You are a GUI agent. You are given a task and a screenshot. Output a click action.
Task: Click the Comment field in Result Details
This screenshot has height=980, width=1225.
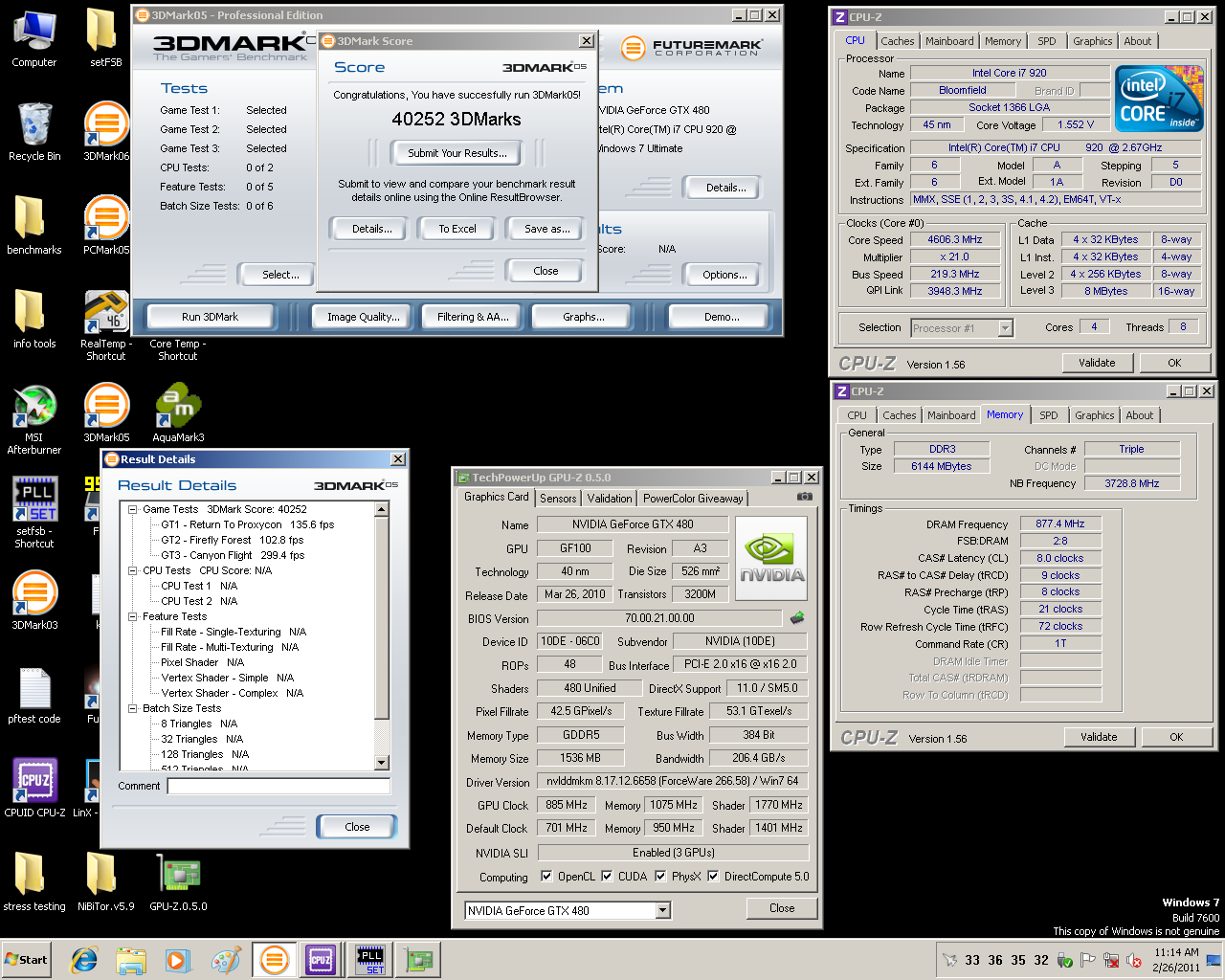click(x=278, y=786)
